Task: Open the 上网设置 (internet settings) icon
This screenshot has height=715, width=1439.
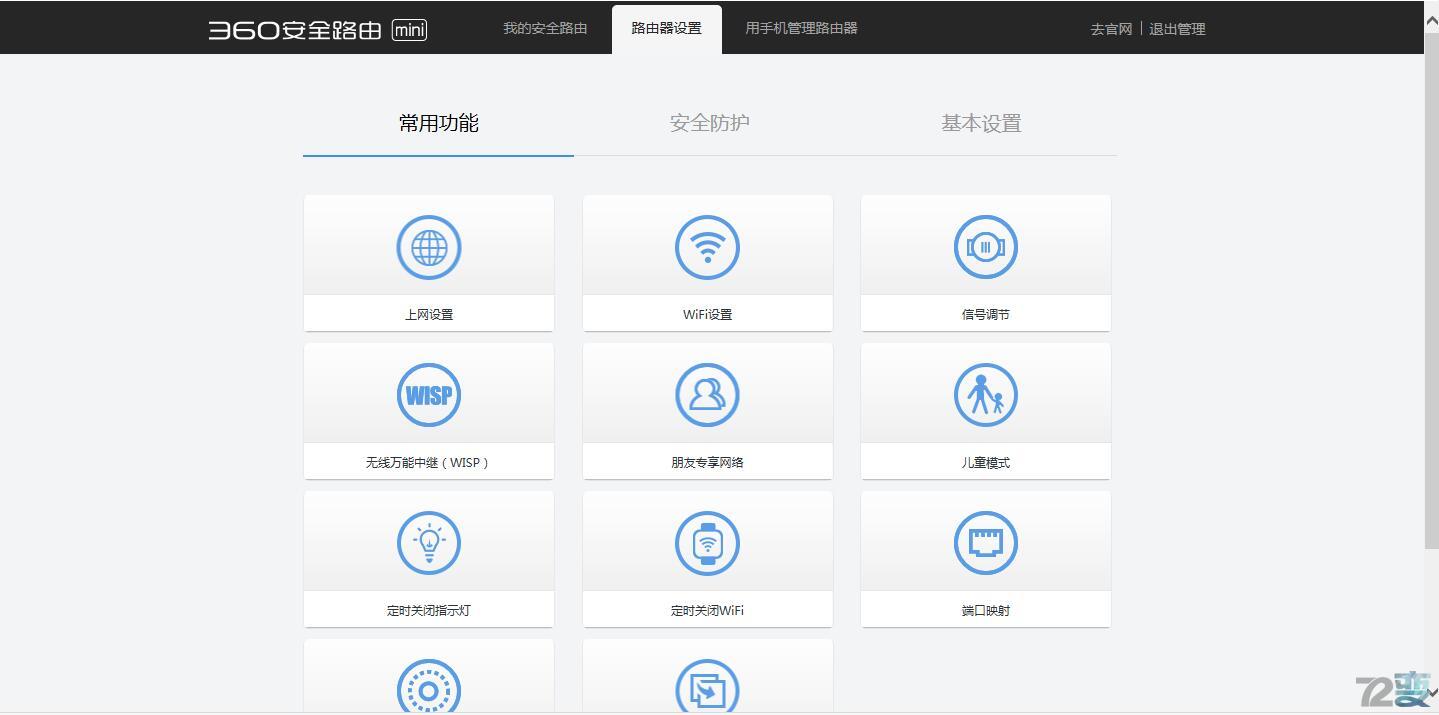Action: [x=428, y=246]
